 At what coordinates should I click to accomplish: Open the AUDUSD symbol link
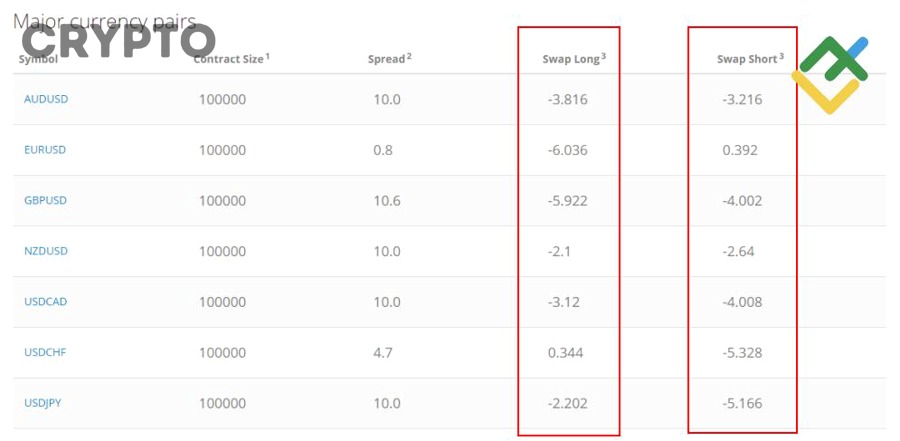(x=46, y=99)
